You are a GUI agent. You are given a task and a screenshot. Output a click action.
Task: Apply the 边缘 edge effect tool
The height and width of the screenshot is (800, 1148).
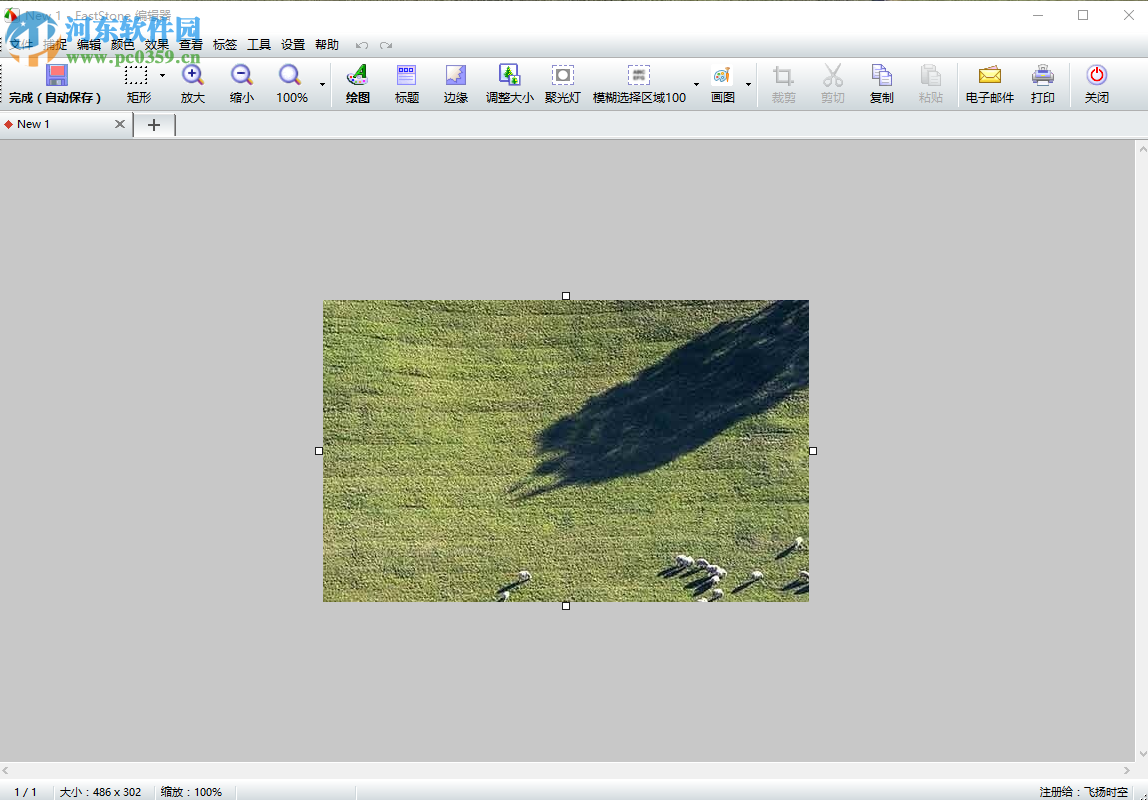[x=455, y=76]
